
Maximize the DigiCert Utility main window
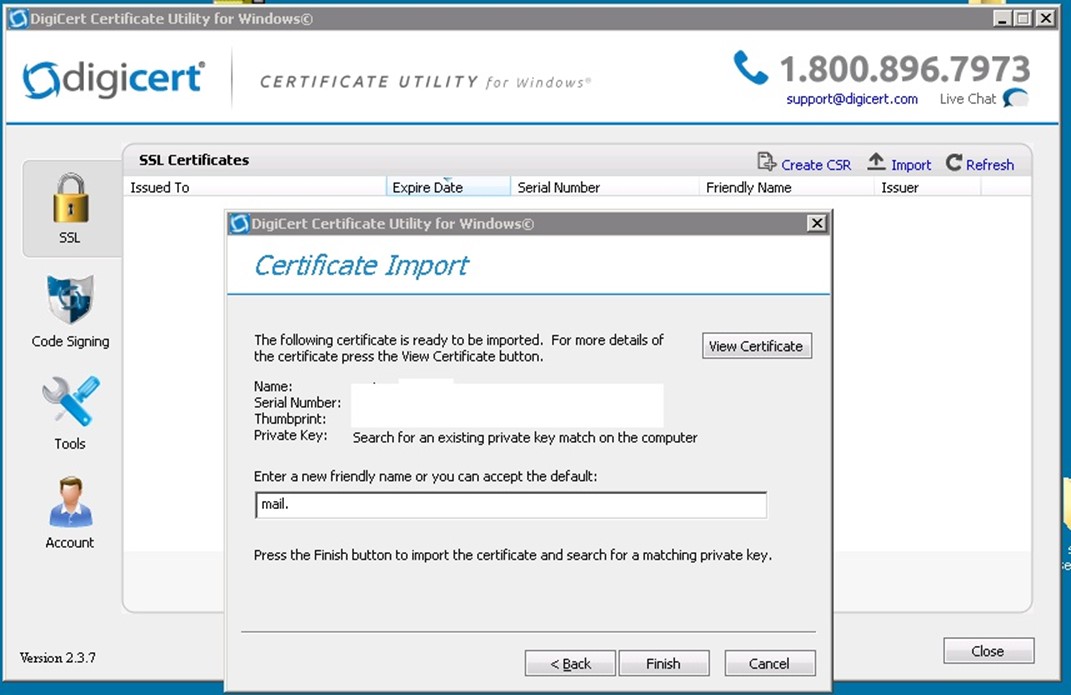(1023, 18)
